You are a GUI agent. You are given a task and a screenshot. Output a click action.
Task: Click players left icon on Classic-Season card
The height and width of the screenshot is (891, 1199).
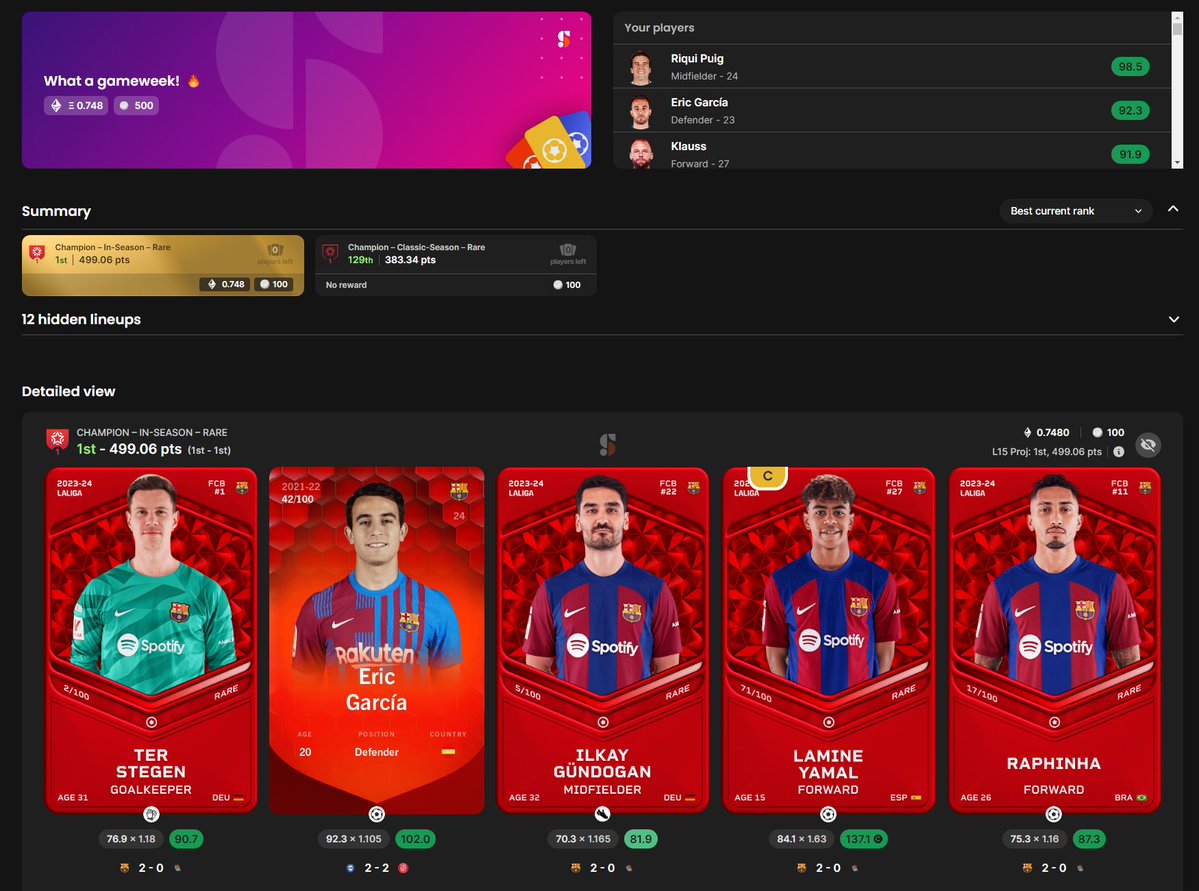tap(567, 250)
